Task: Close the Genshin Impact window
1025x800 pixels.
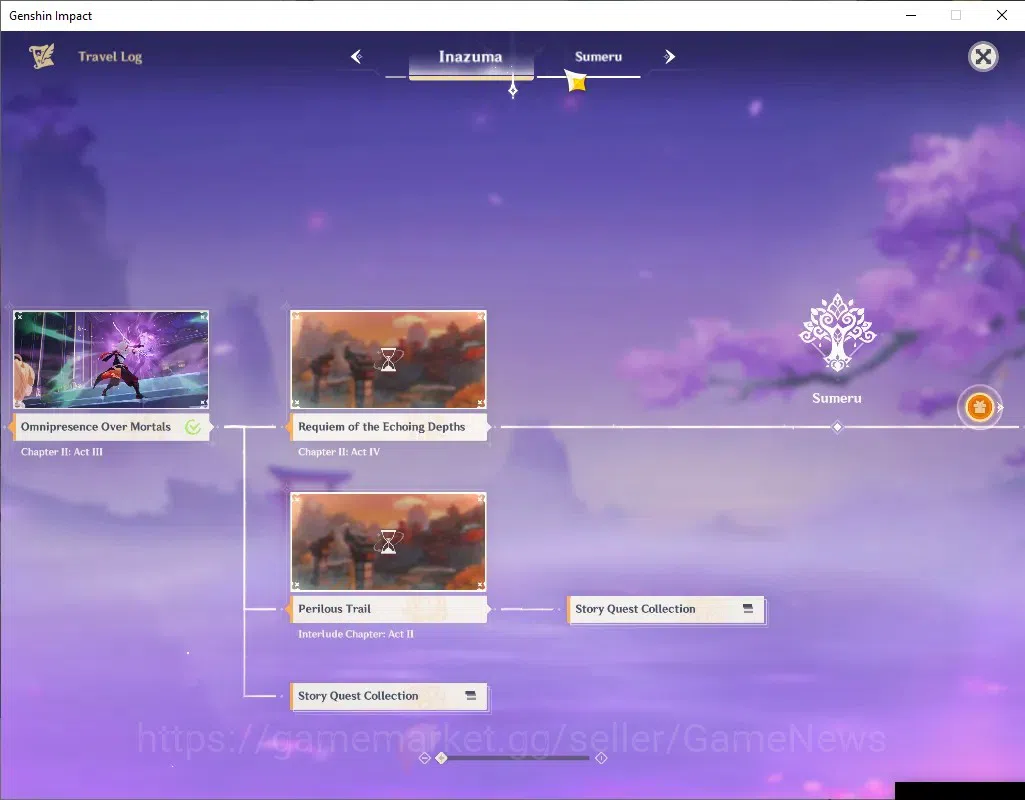Action: (x=1001, y=15)
